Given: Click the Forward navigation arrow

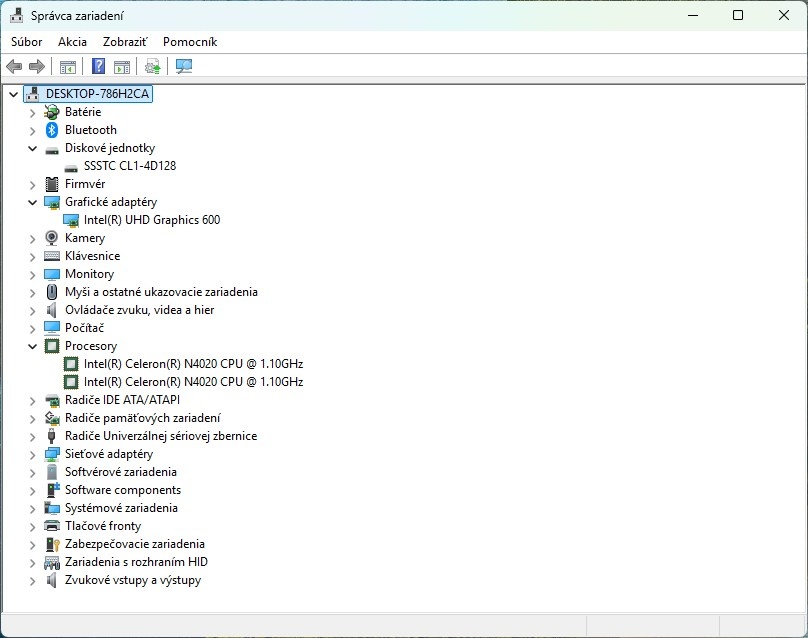Looking at the screenshot, I should 37,66.
